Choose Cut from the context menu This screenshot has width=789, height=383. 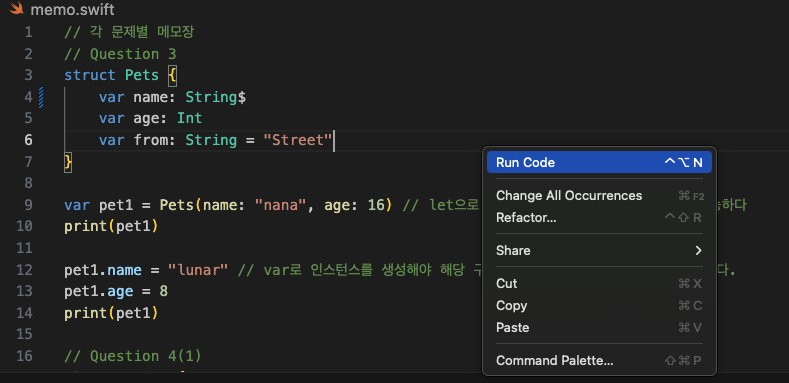point(599,283)
